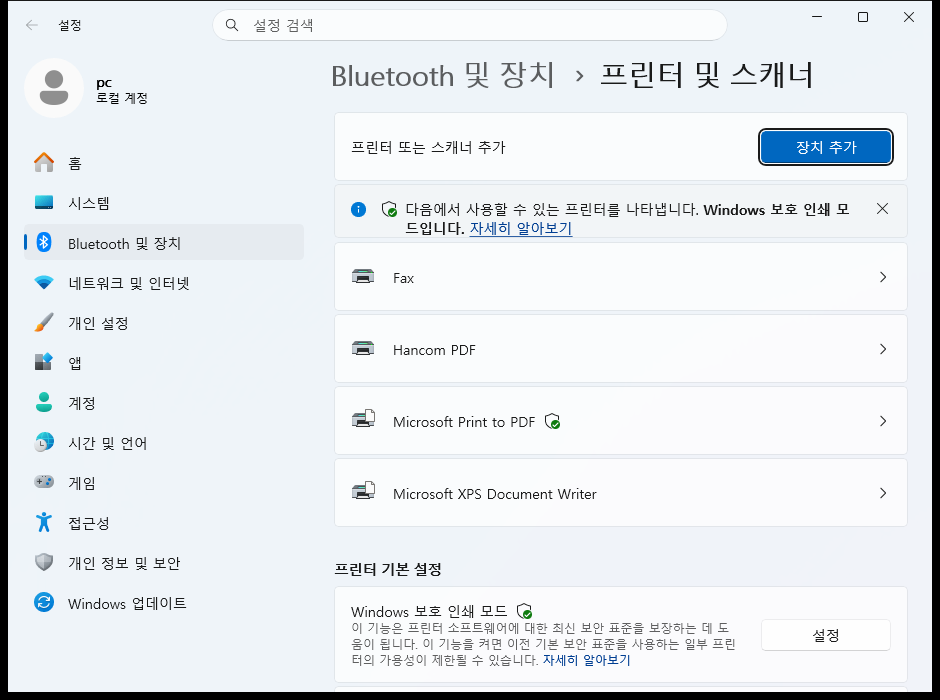Maximize the settings window
Screen dimensions: 940x700
click(863, 17)
